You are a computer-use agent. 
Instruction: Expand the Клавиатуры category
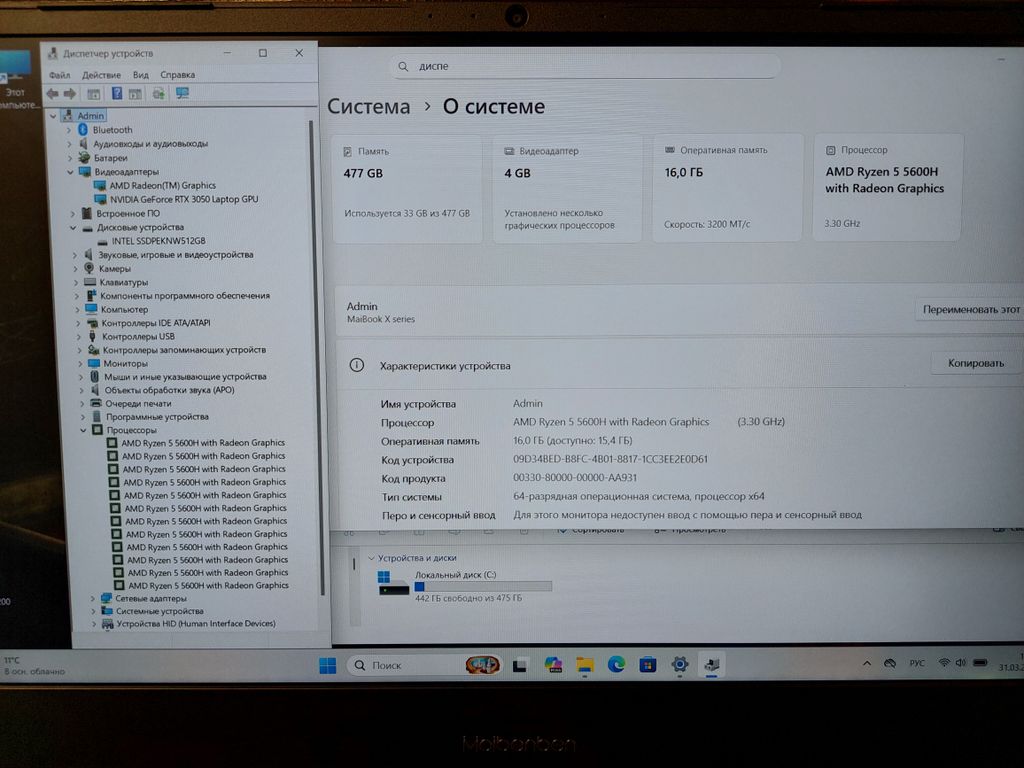pyautogui.click(x=75, y=282)
